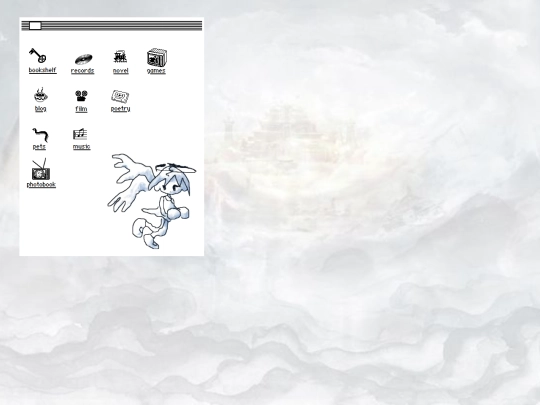Viewport: 540px width, 405px height.
Task: Open the novel text link
Action: (121, 71)
